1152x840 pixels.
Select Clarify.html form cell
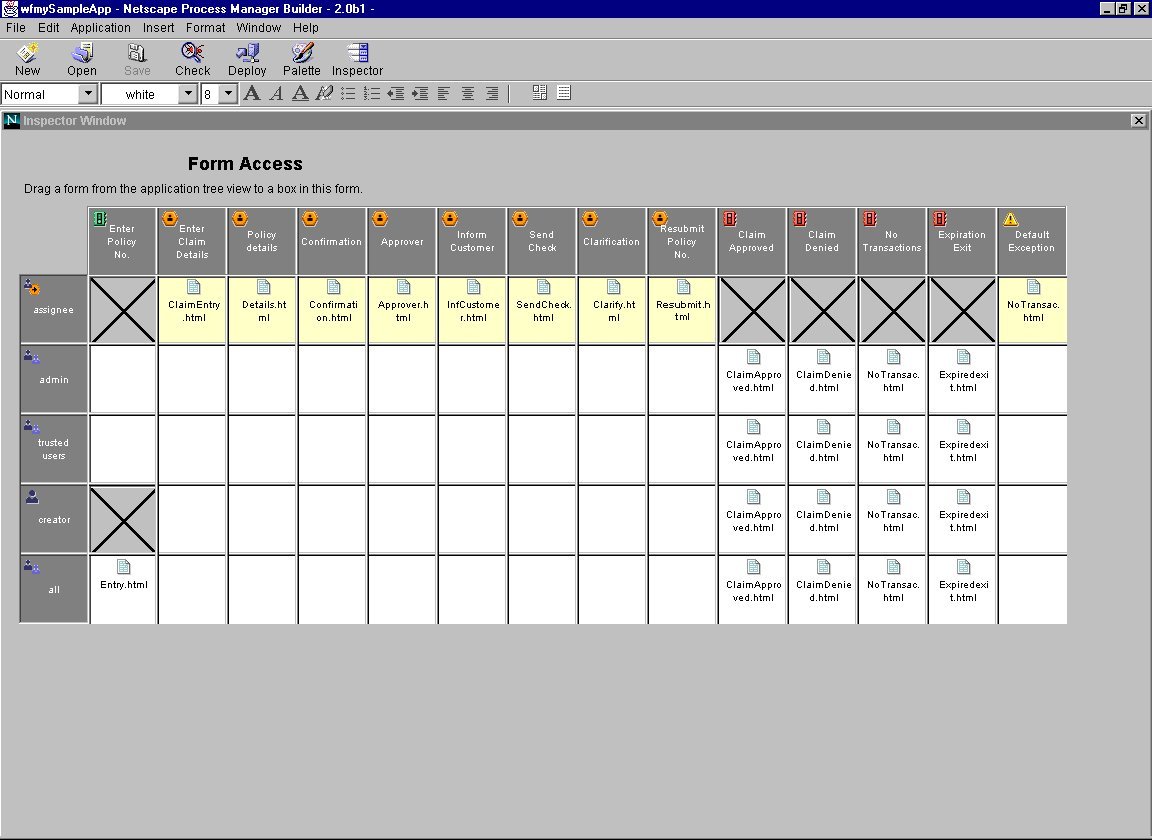pos(613,310)
